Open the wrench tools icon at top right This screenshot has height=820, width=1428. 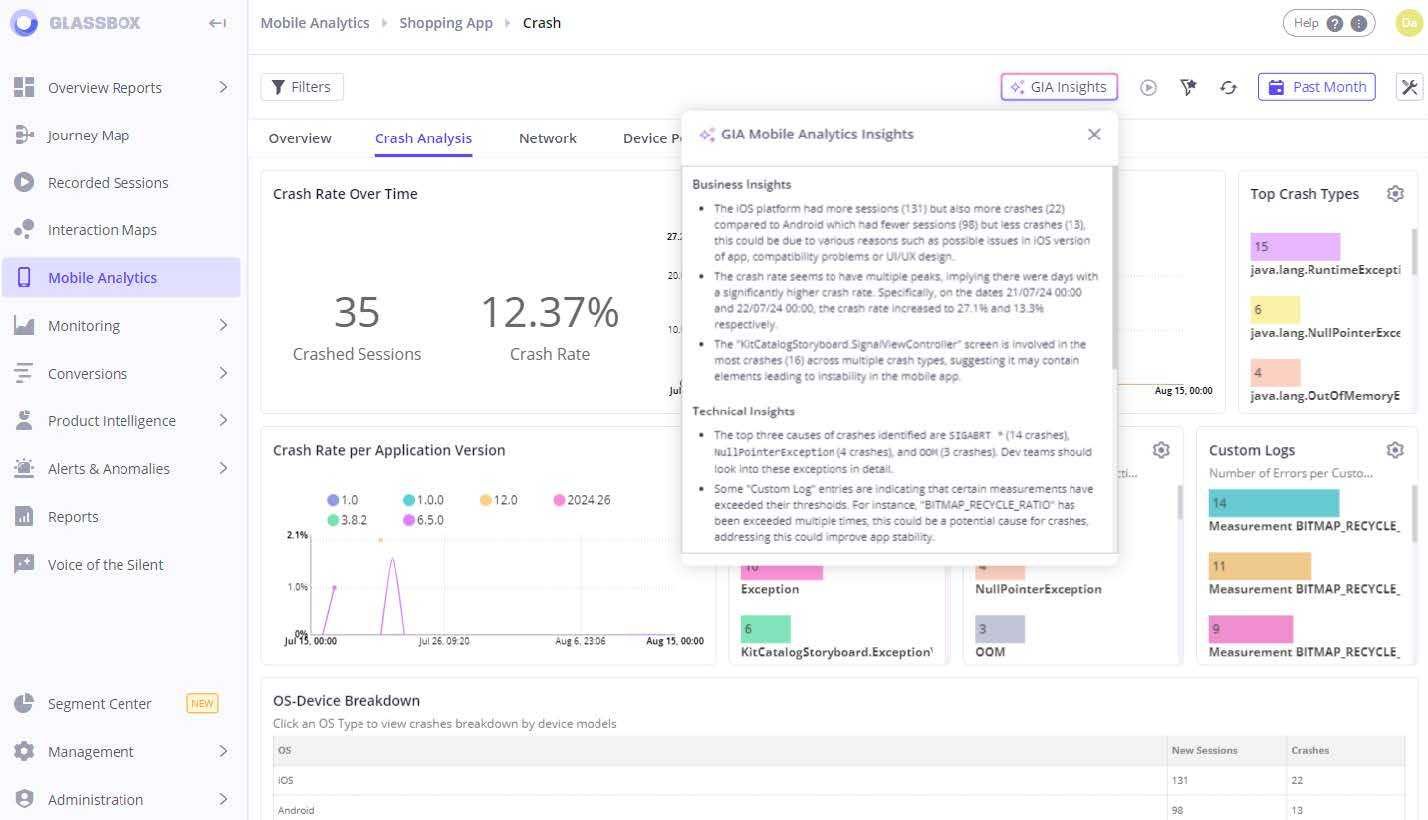(x=1409, y=87)
